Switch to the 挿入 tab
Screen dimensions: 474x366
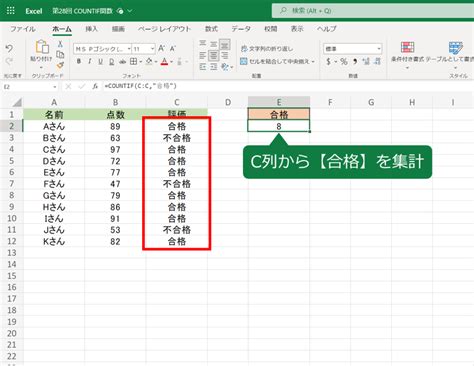[91, 29]
